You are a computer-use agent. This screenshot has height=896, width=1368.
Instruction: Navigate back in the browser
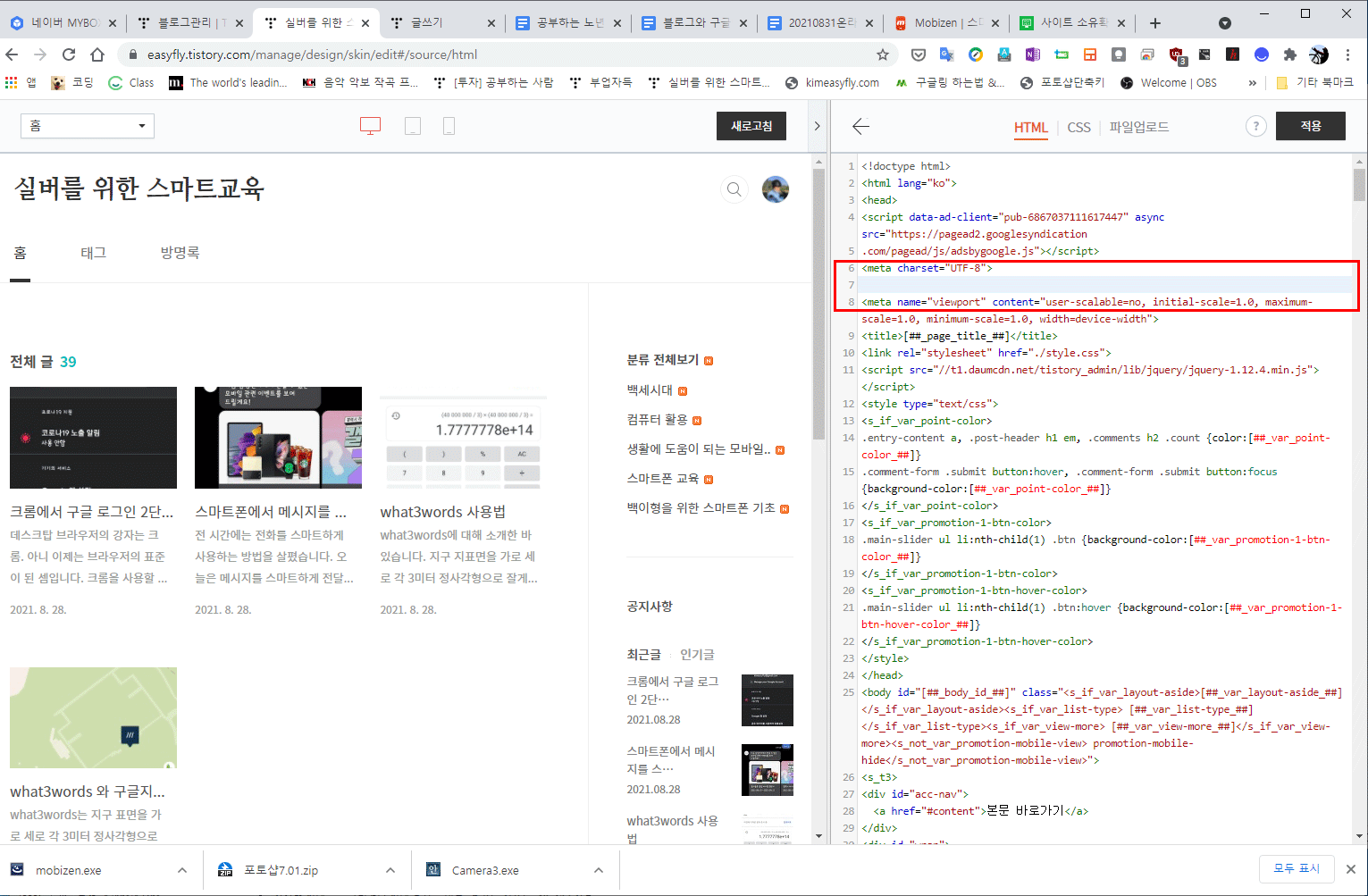13,54
